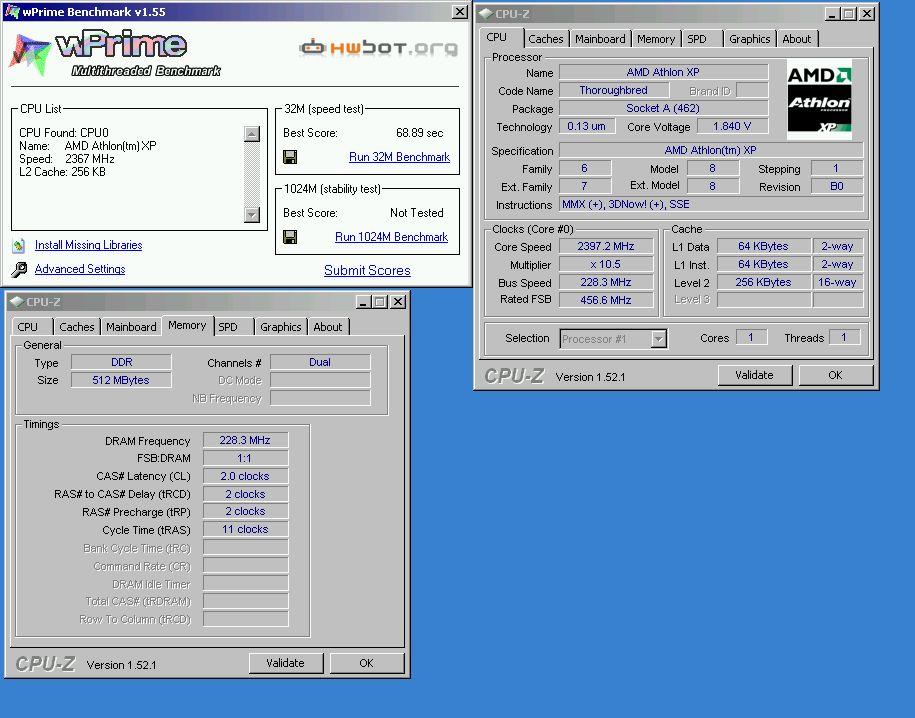Screen dimensions: 915x718
Task: Minimize the CPU-Z Memory window
Action: 363,302
